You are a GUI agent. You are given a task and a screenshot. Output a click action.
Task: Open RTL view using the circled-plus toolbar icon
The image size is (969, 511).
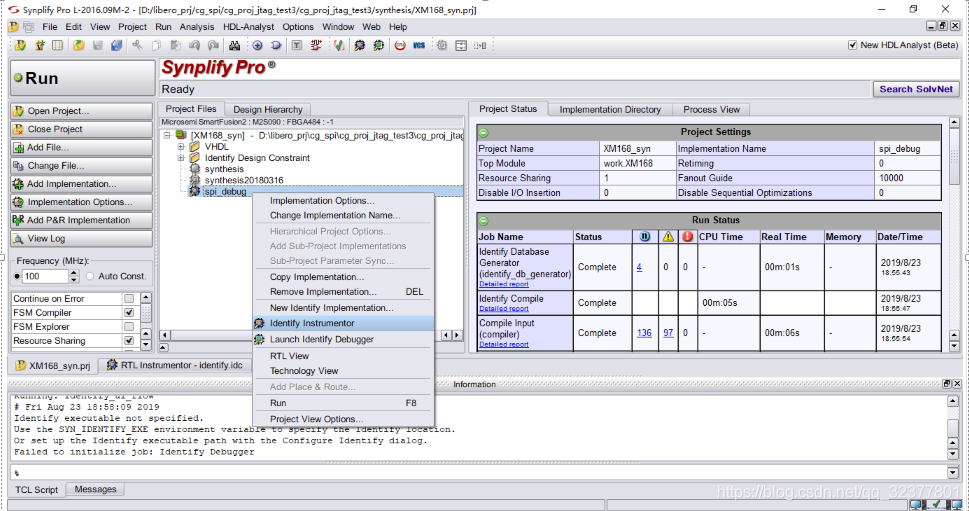(258, 45)
